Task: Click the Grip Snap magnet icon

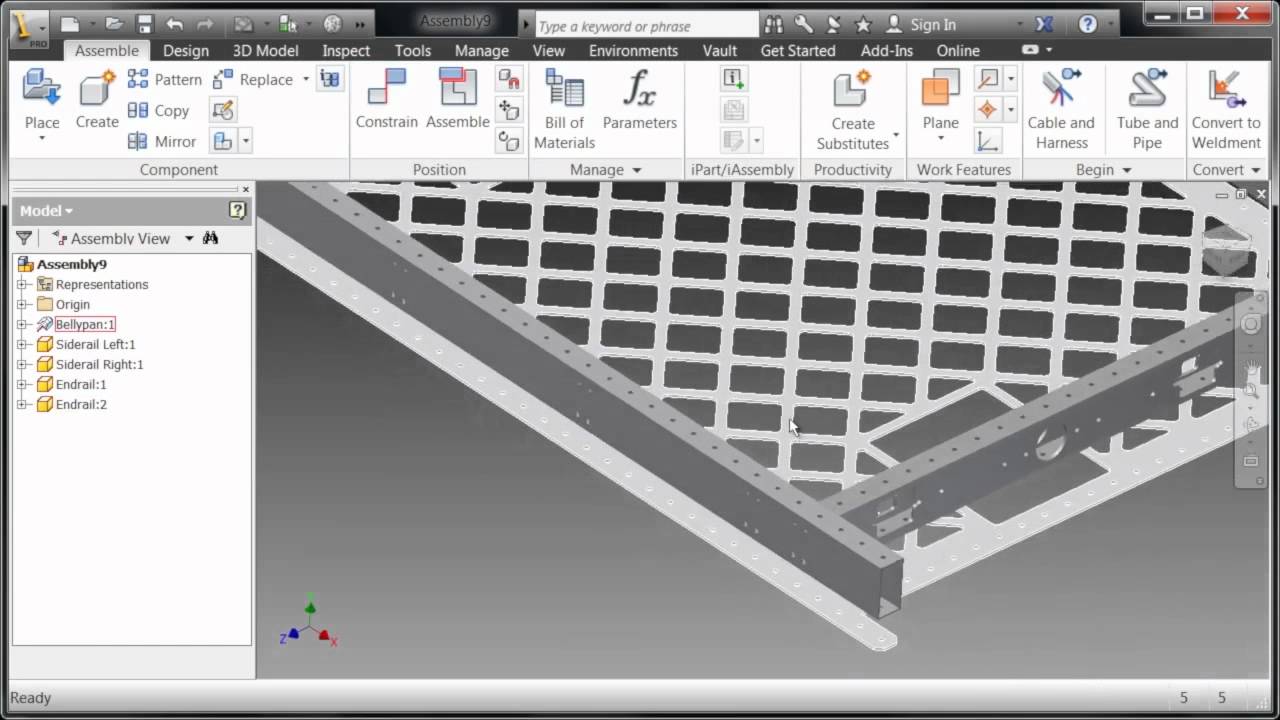Action: point(510,79)
